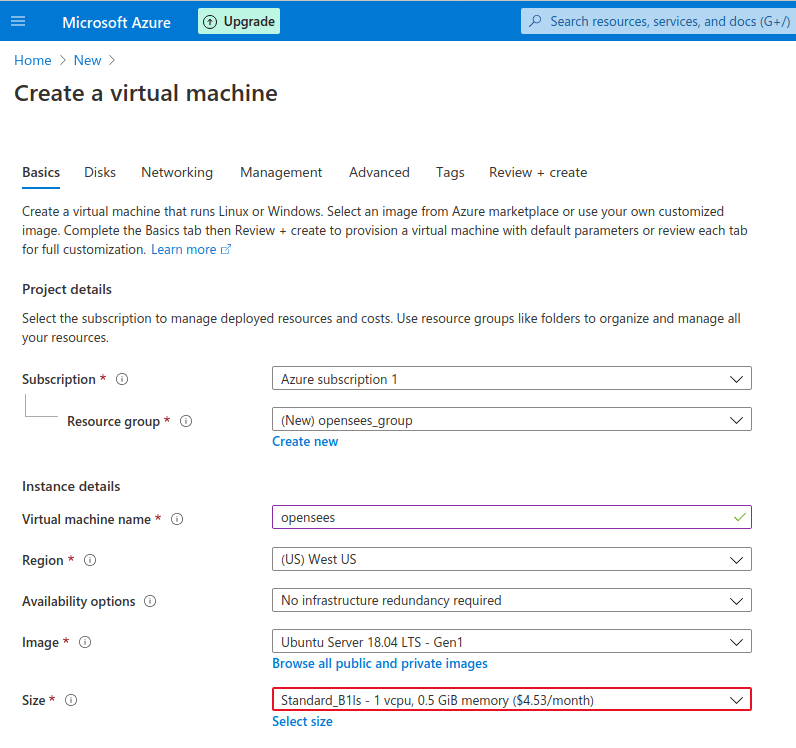796x748 pixels.
Task: Expand the Region dropdown list
Action: coord(511,559)
